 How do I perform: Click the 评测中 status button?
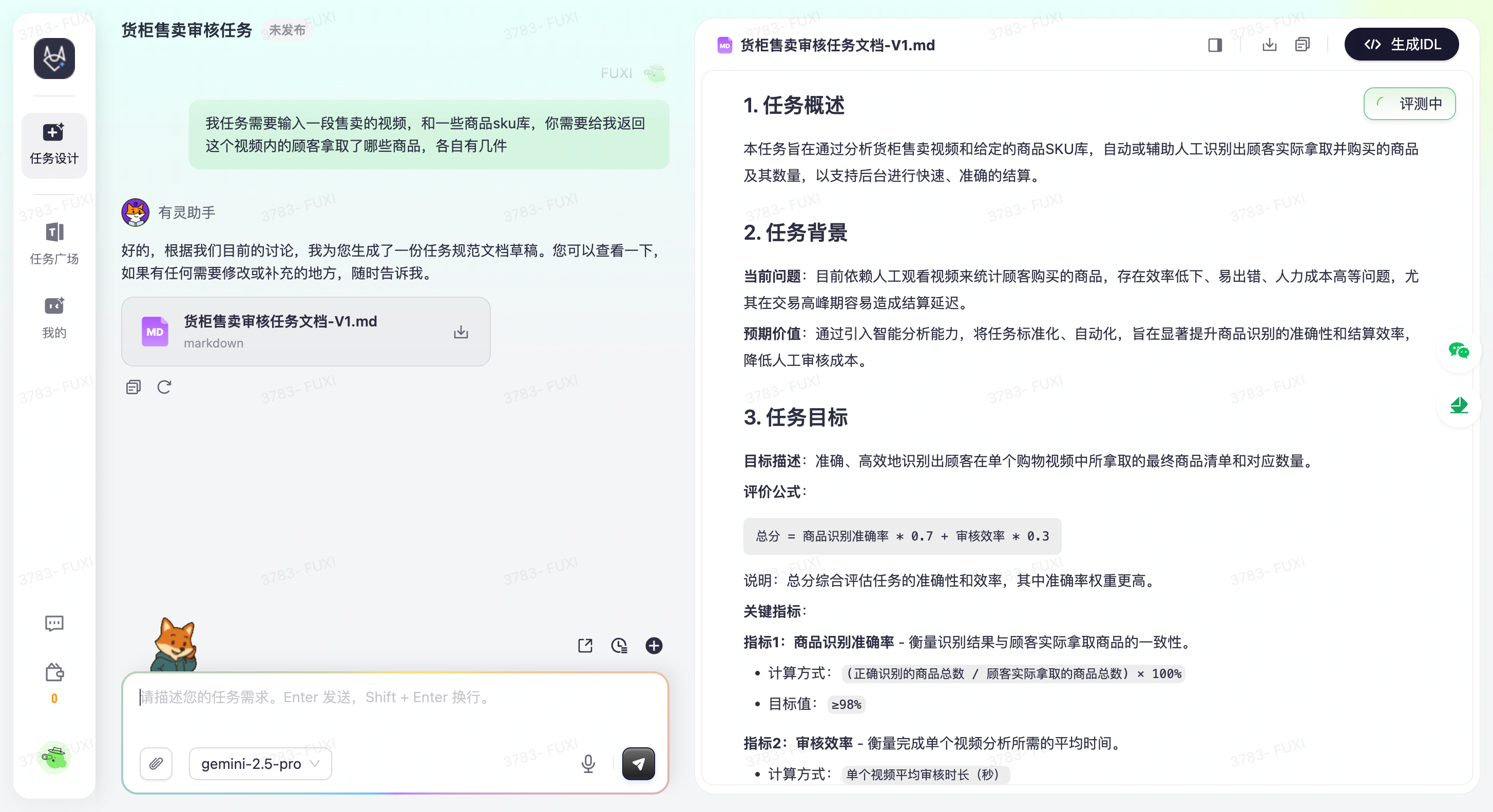coord(1409,104)
